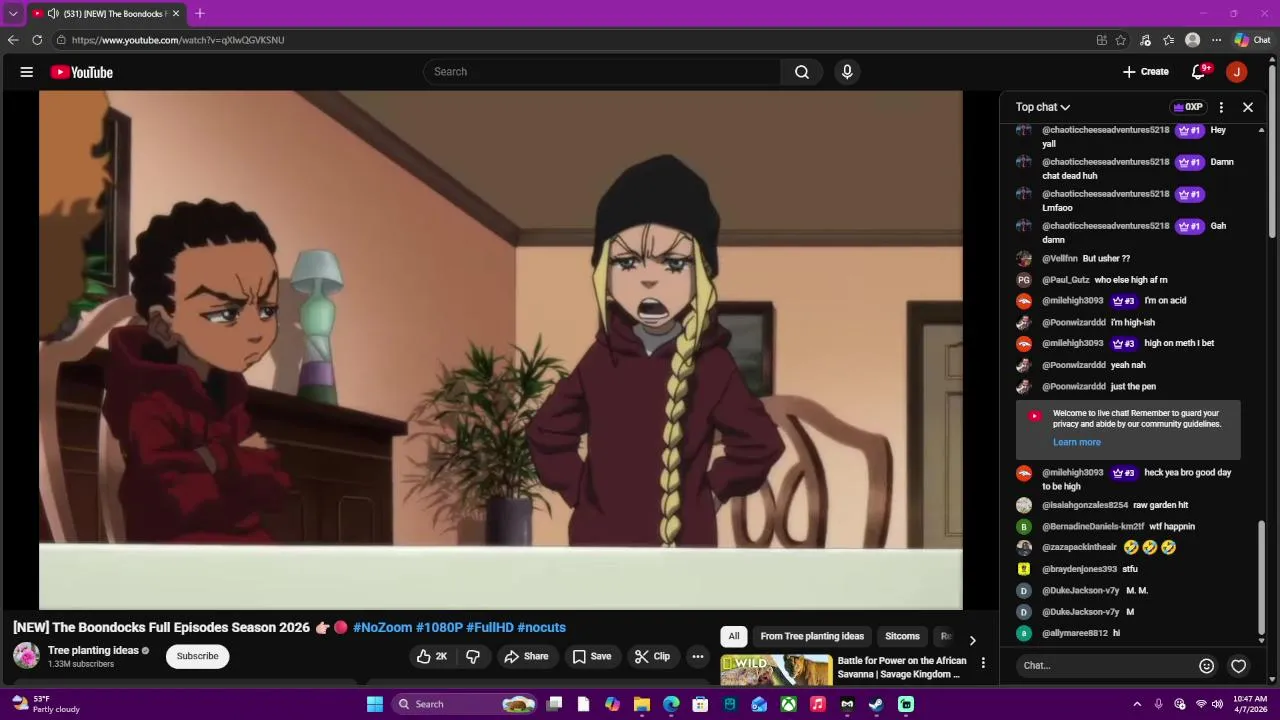Open options for Battle for Power video

(983, 663)
